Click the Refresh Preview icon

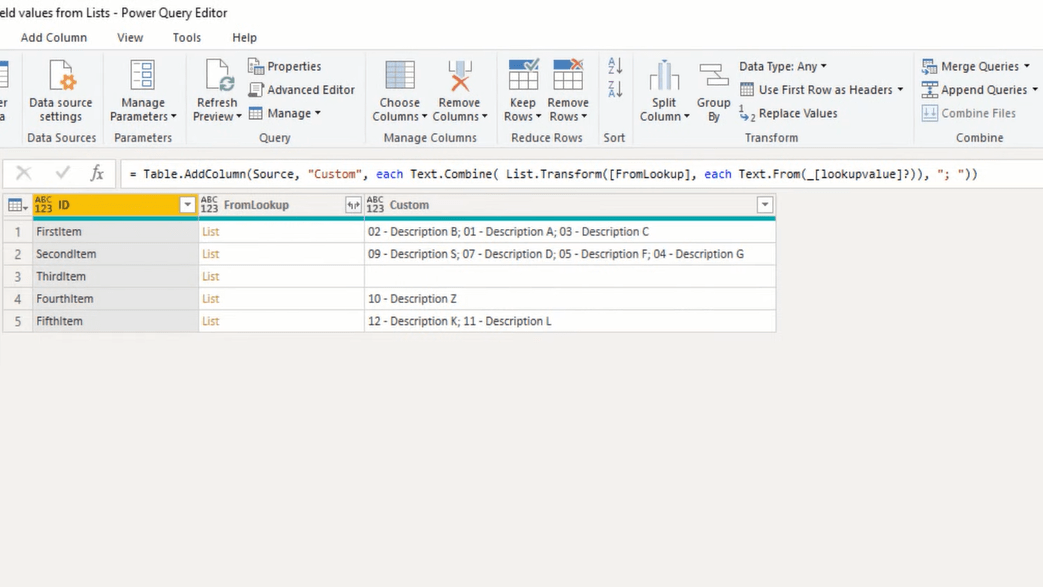tap(219, 75)
